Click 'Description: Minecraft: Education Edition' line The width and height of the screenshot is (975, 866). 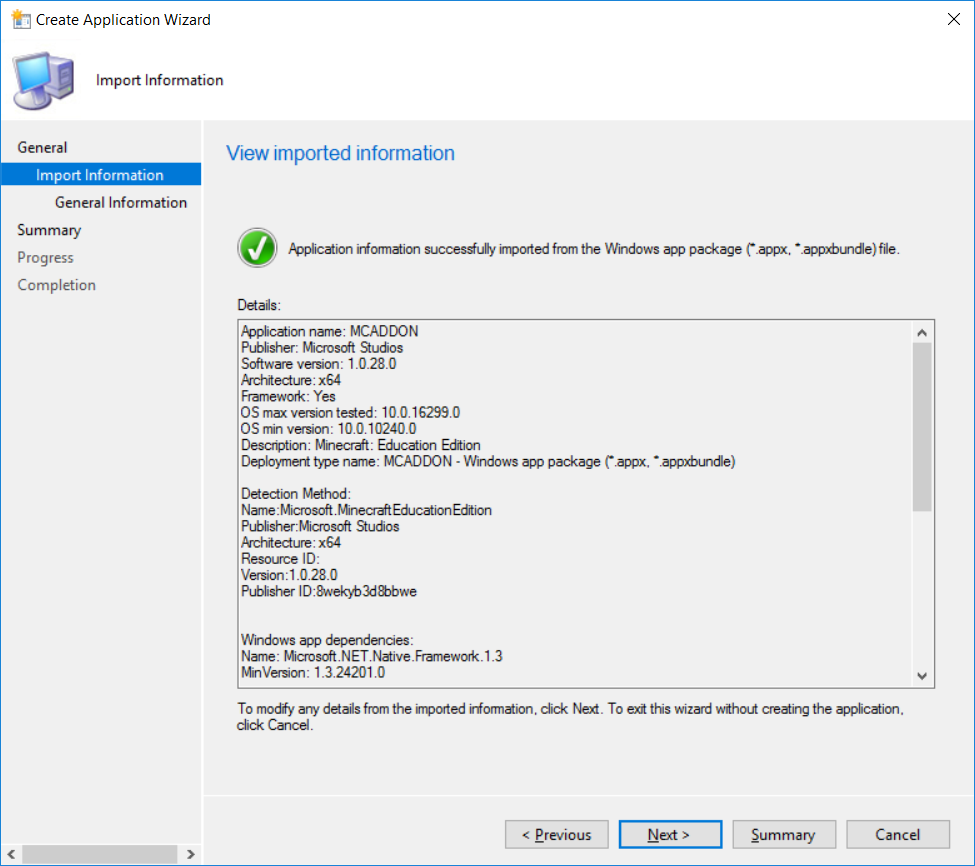click(361, 445)
